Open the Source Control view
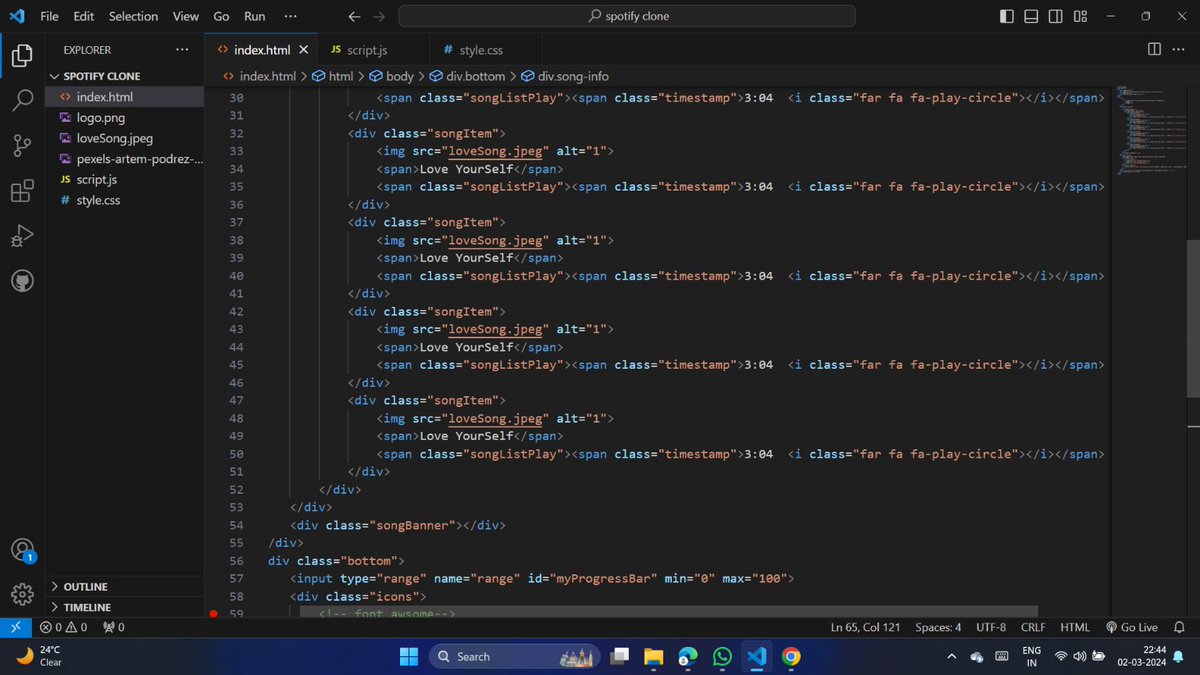 tap(22, 146)
